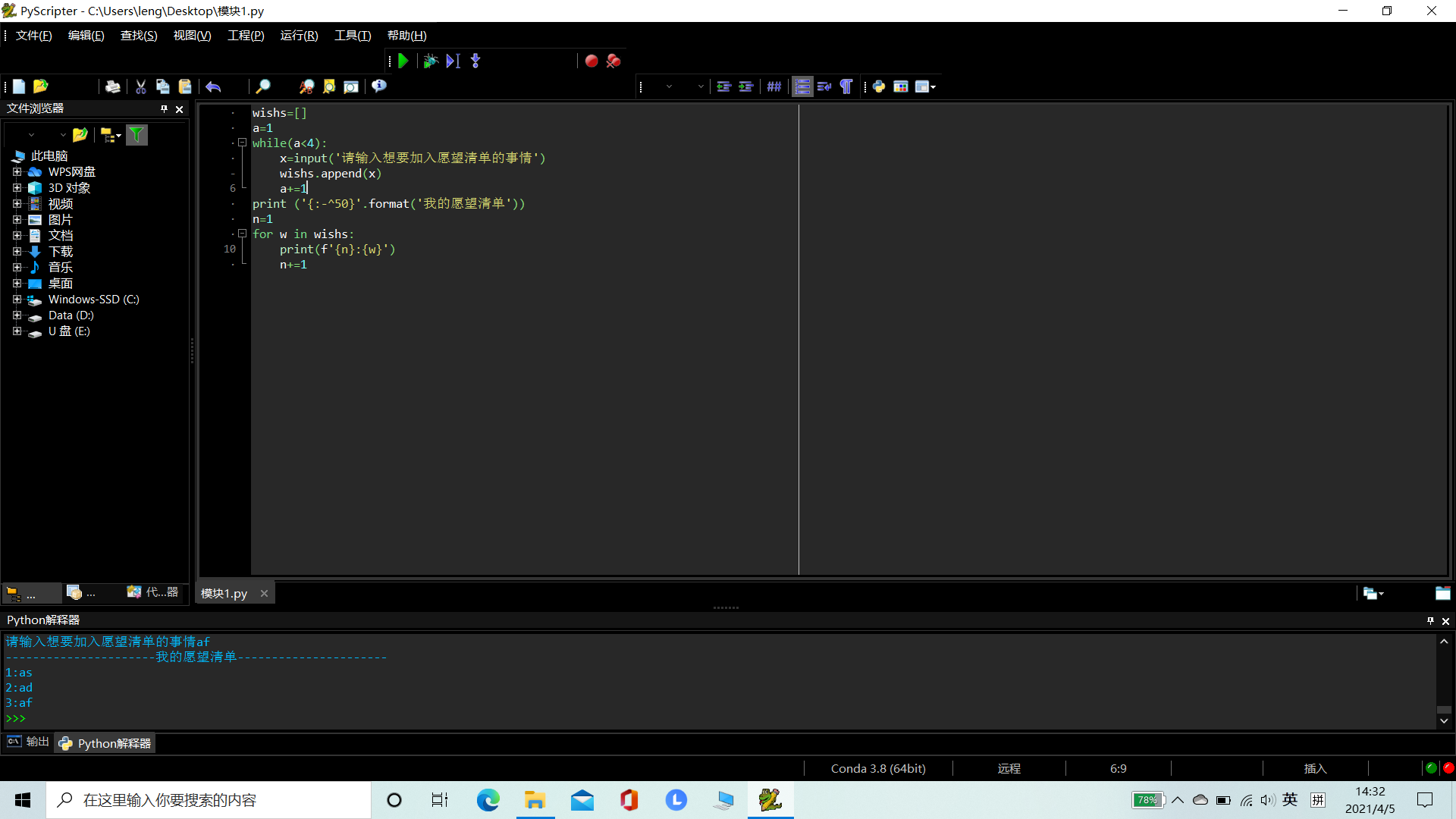Click the Undo arrow icon

[x=213, y=87]
